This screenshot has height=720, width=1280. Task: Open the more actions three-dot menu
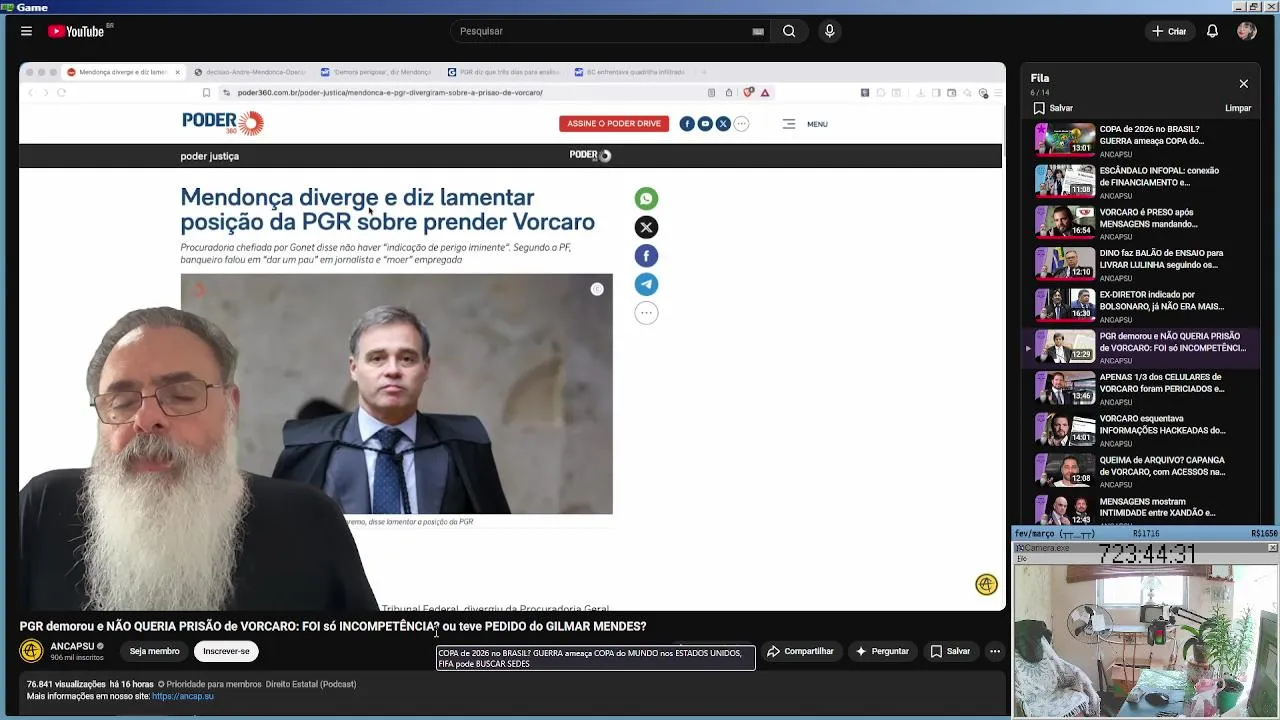[994, 651]
